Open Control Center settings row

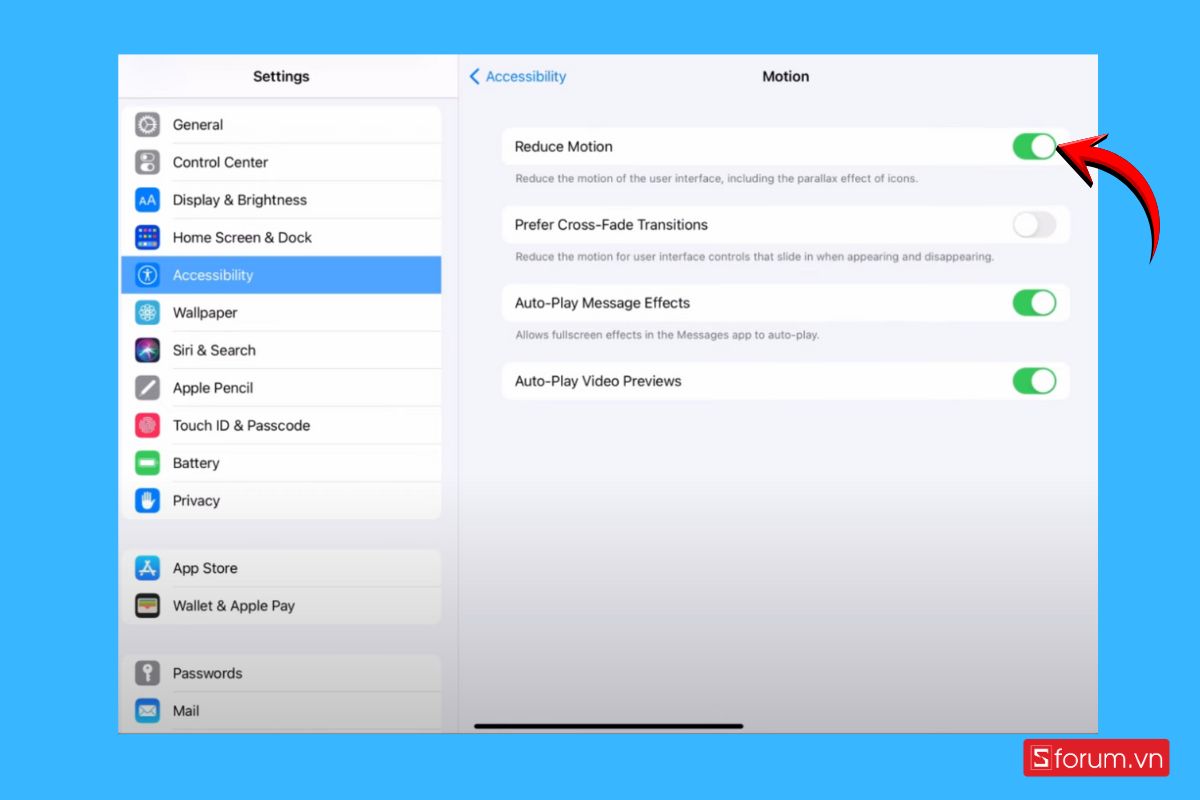pyautogui.click(x=281, y=162)
